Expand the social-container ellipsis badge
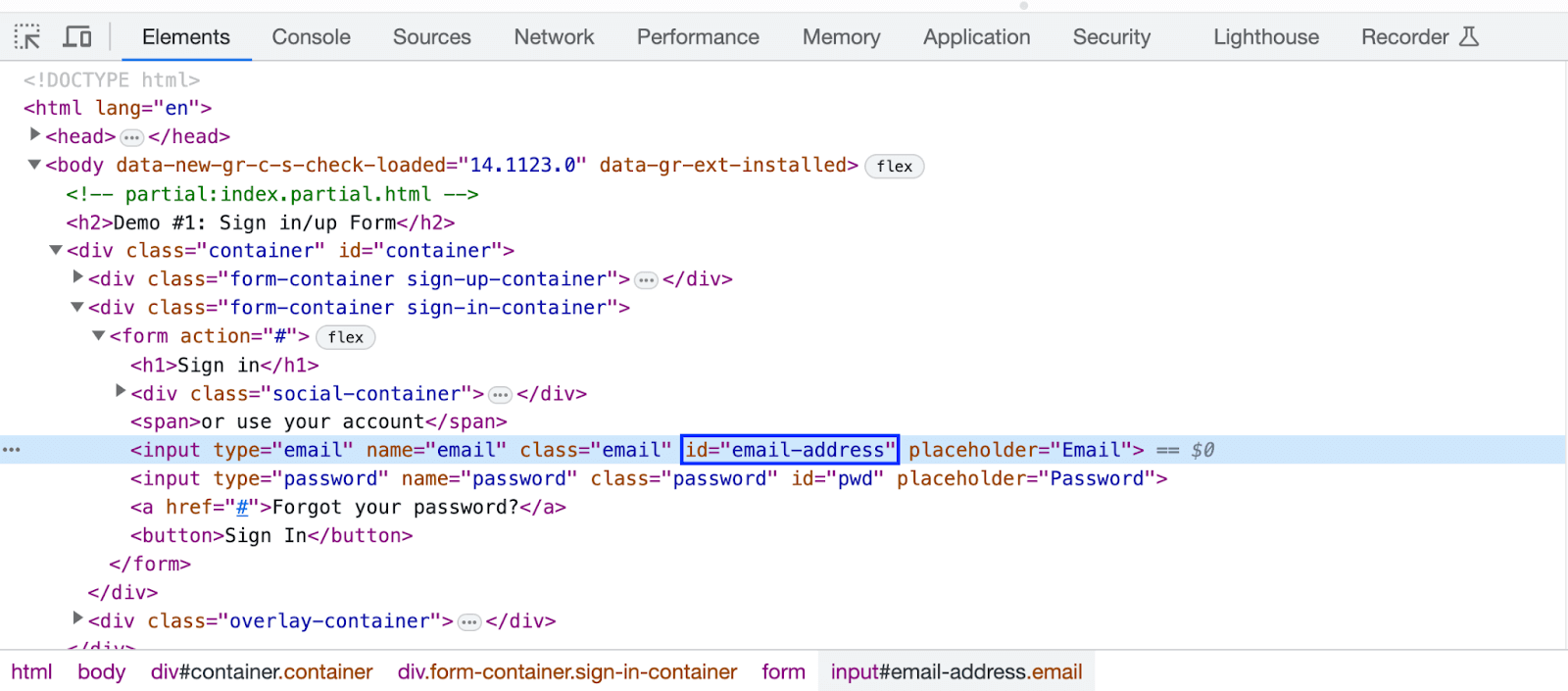Image resolution: width=1568 pixels, height=691 pixels. tap(501, 395)
